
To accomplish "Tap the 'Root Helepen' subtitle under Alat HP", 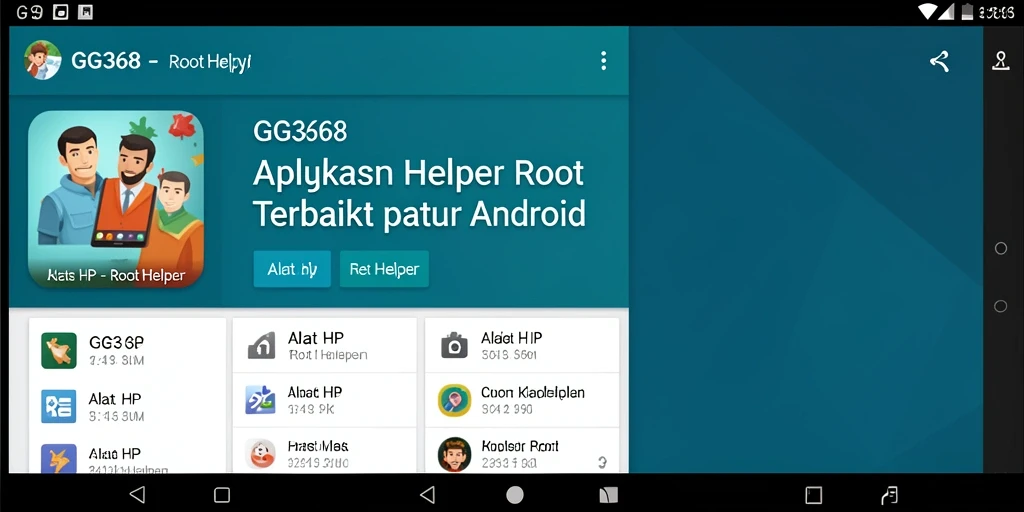I will (328, 355).
